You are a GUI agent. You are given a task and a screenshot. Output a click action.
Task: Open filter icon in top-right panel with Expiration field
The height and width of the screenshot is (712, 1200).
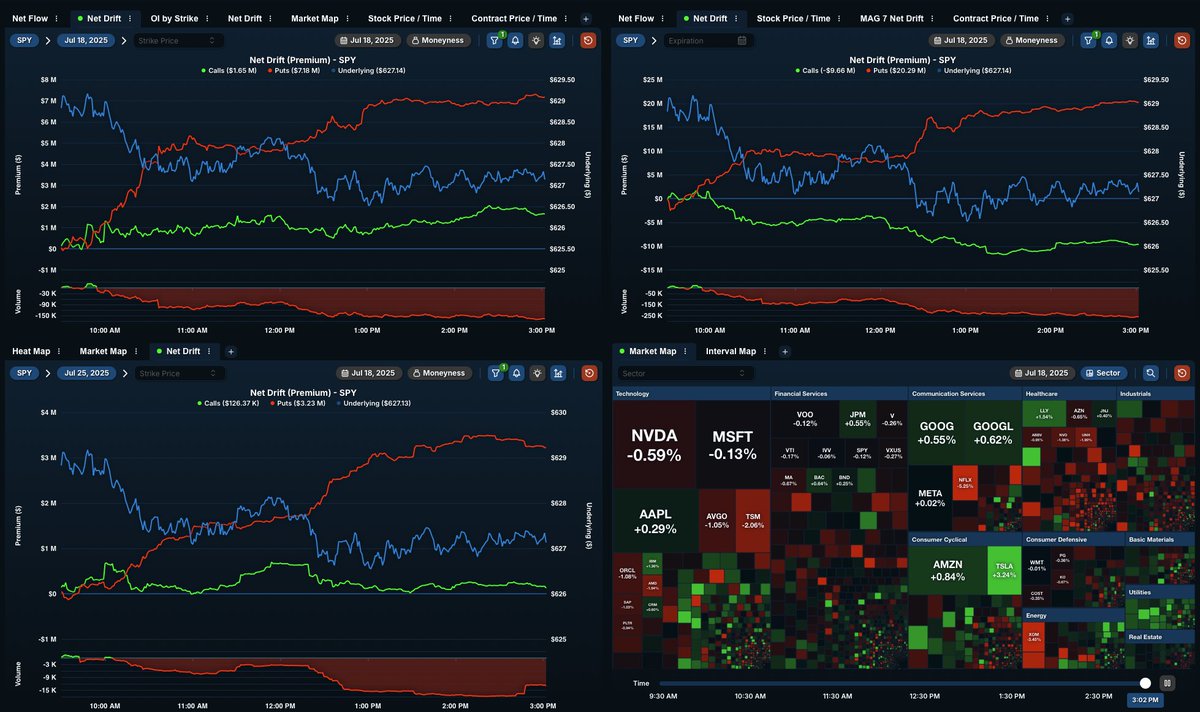point(1088,41)
